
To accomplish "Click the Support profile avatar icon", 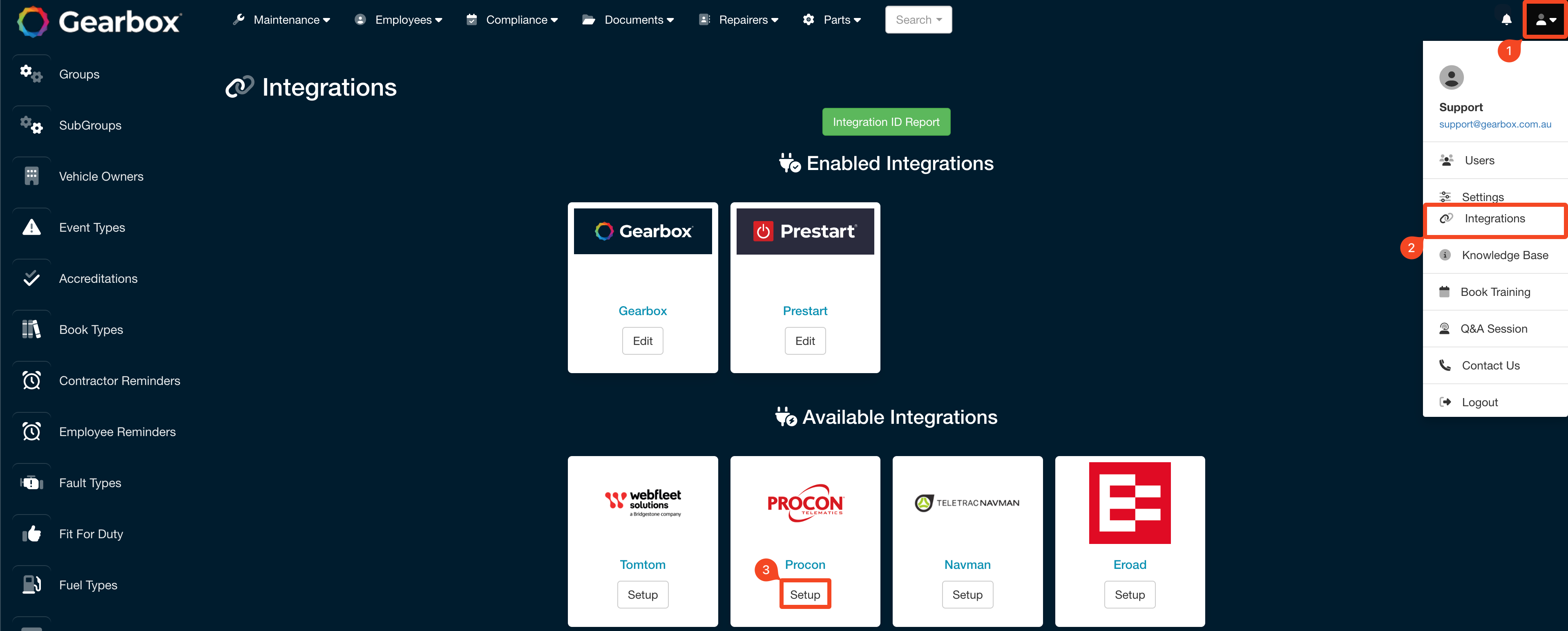I will (x=1451, y=77).
